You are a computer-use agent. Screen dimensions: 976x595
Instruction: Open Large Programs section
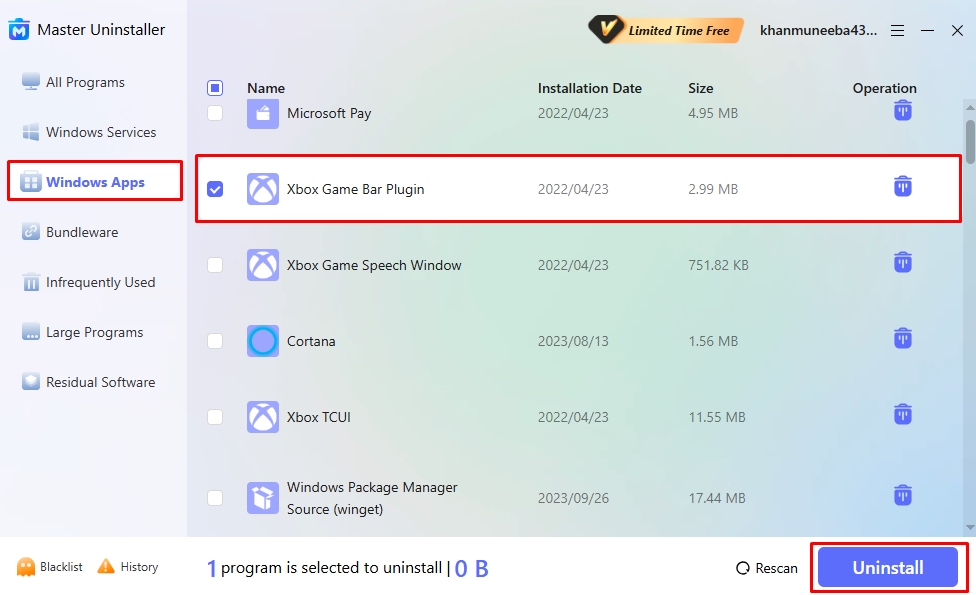[95, 332]
